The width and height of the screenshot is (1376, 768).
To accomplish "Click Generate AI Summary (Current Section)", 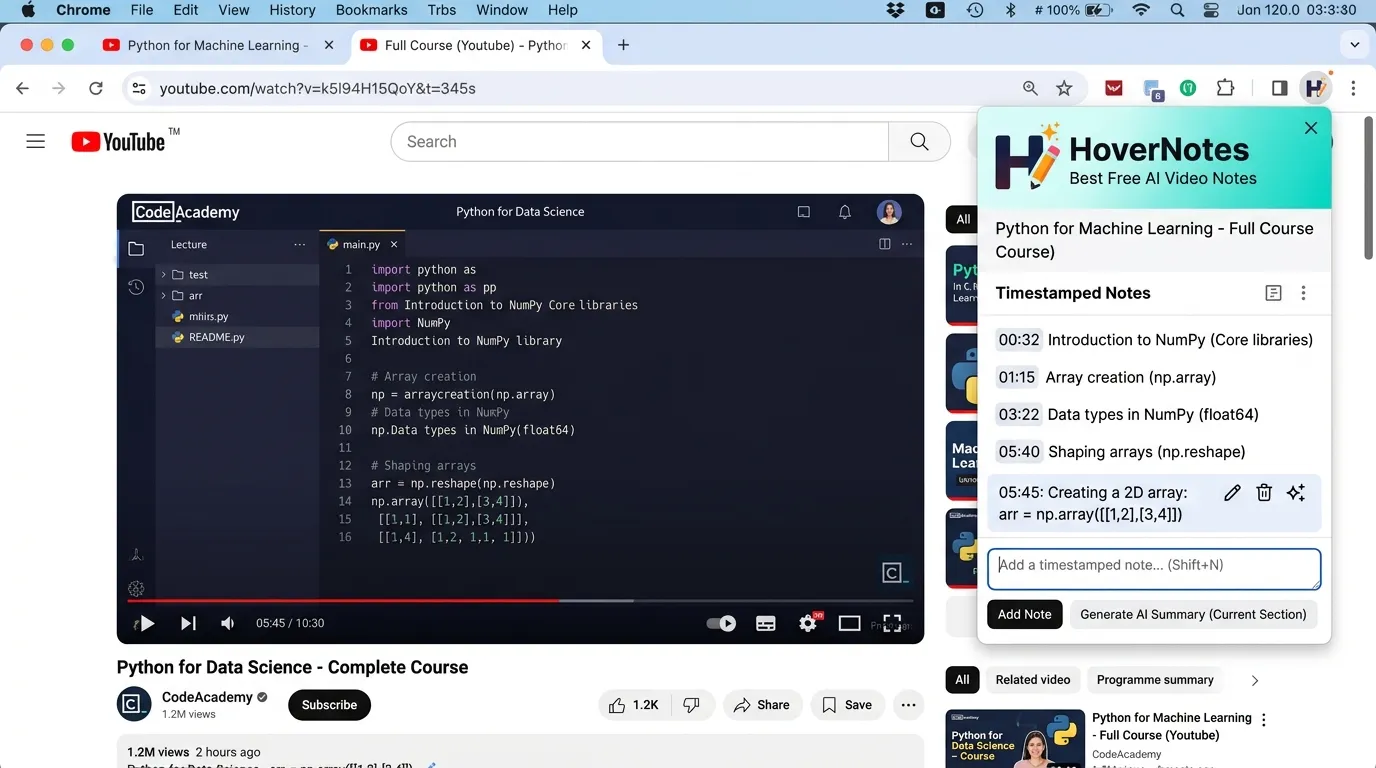I will [1193, 614].
